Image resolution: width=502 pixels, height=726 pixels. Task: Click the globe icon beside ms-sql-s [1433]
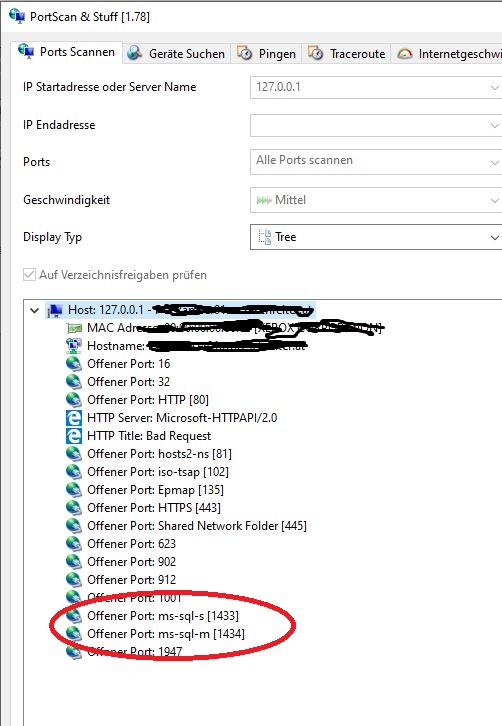pyautogui.click(x=74, y=616)
